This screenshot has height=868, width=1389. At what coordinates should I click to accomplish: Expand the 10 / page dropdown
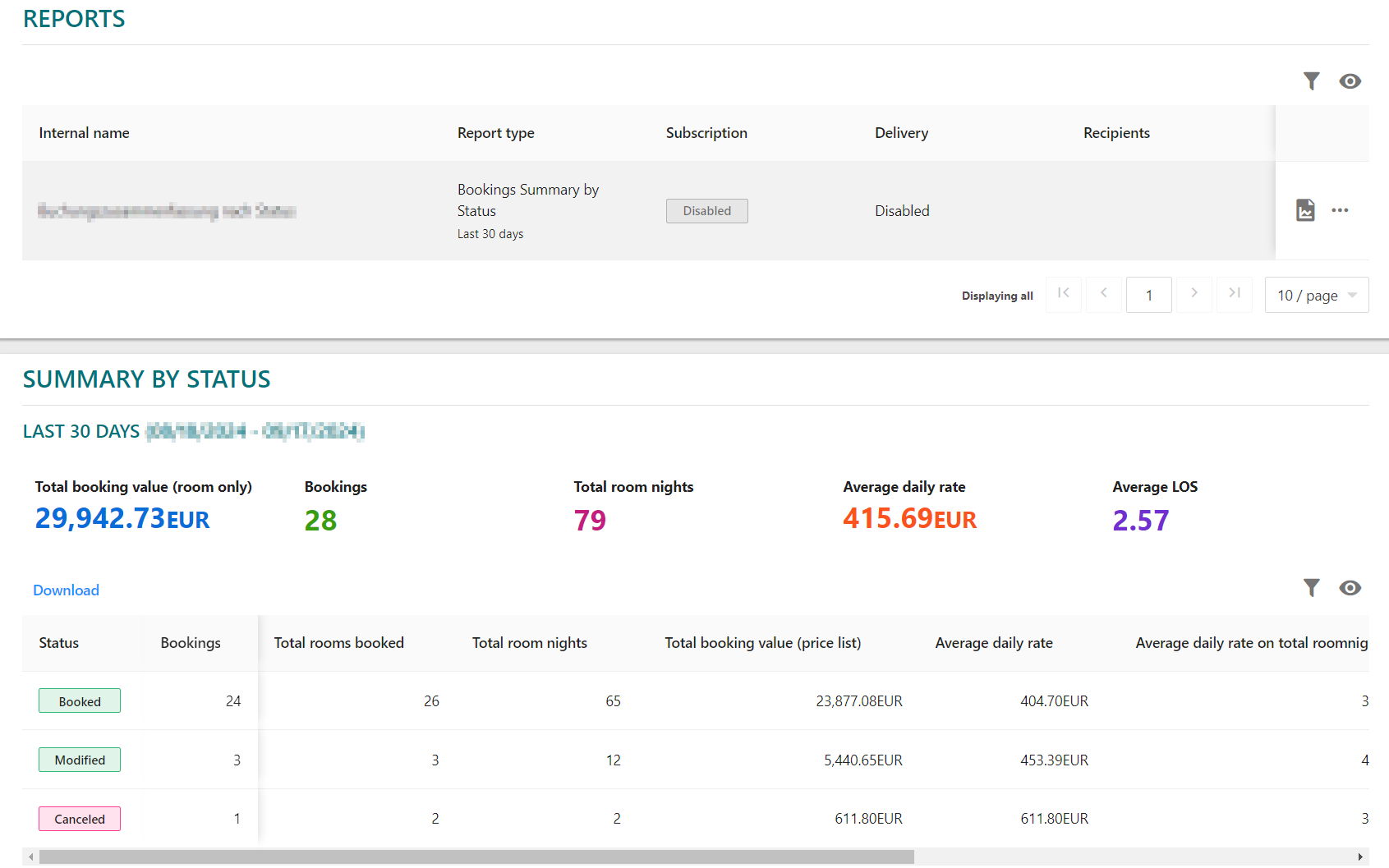1316,296
